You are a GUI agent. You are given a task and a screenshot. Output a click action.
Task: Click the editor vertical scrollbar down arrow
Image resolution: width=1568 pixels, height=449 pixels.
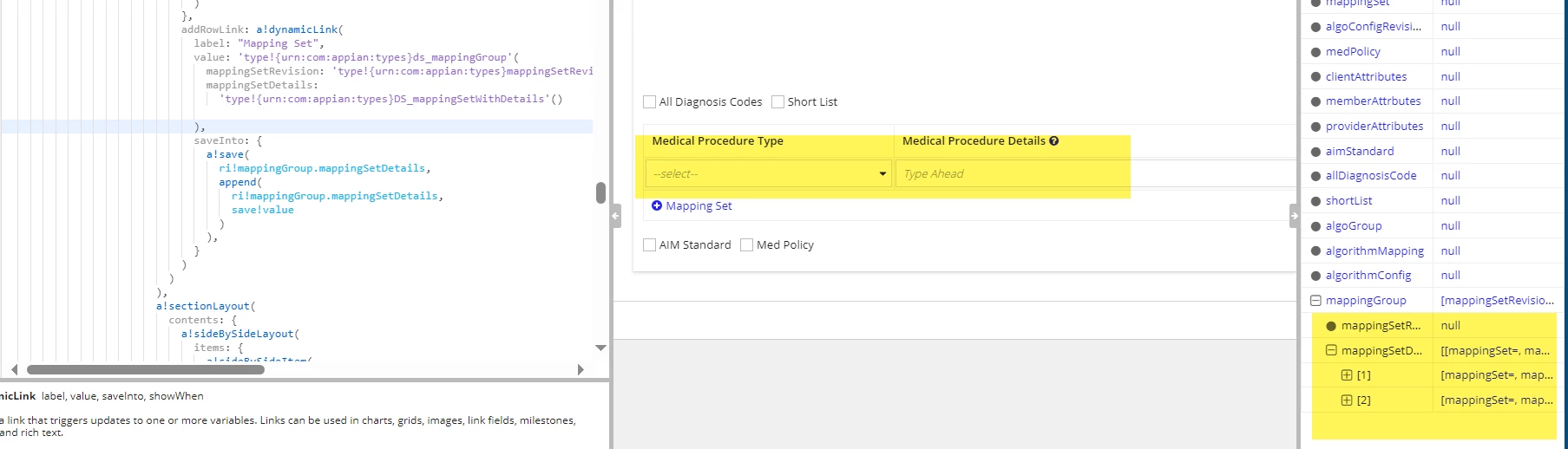coord(600,348)
